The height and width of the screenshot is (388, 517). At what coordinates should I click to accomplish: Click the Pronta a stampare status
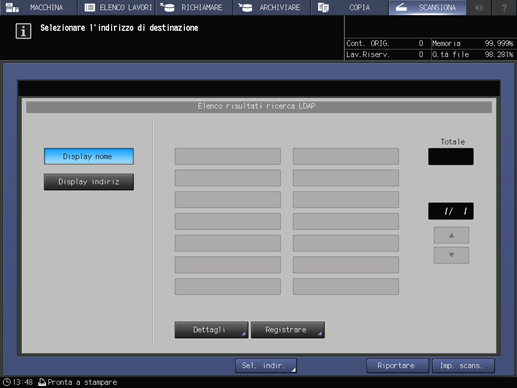coord(78,382)
